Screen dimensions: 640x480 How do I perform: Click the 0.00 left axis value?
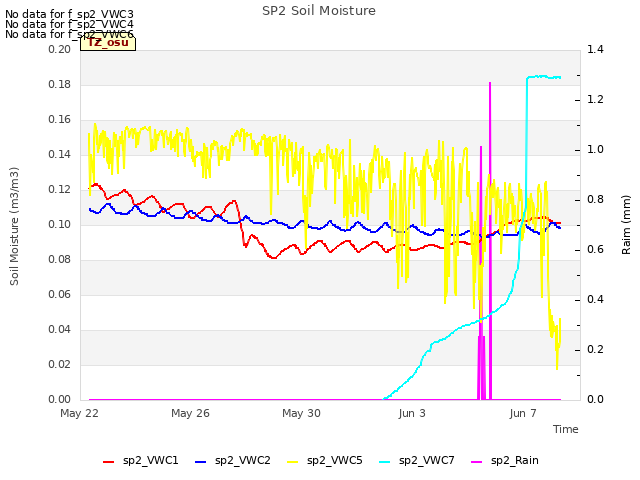[x=60, y=400]
